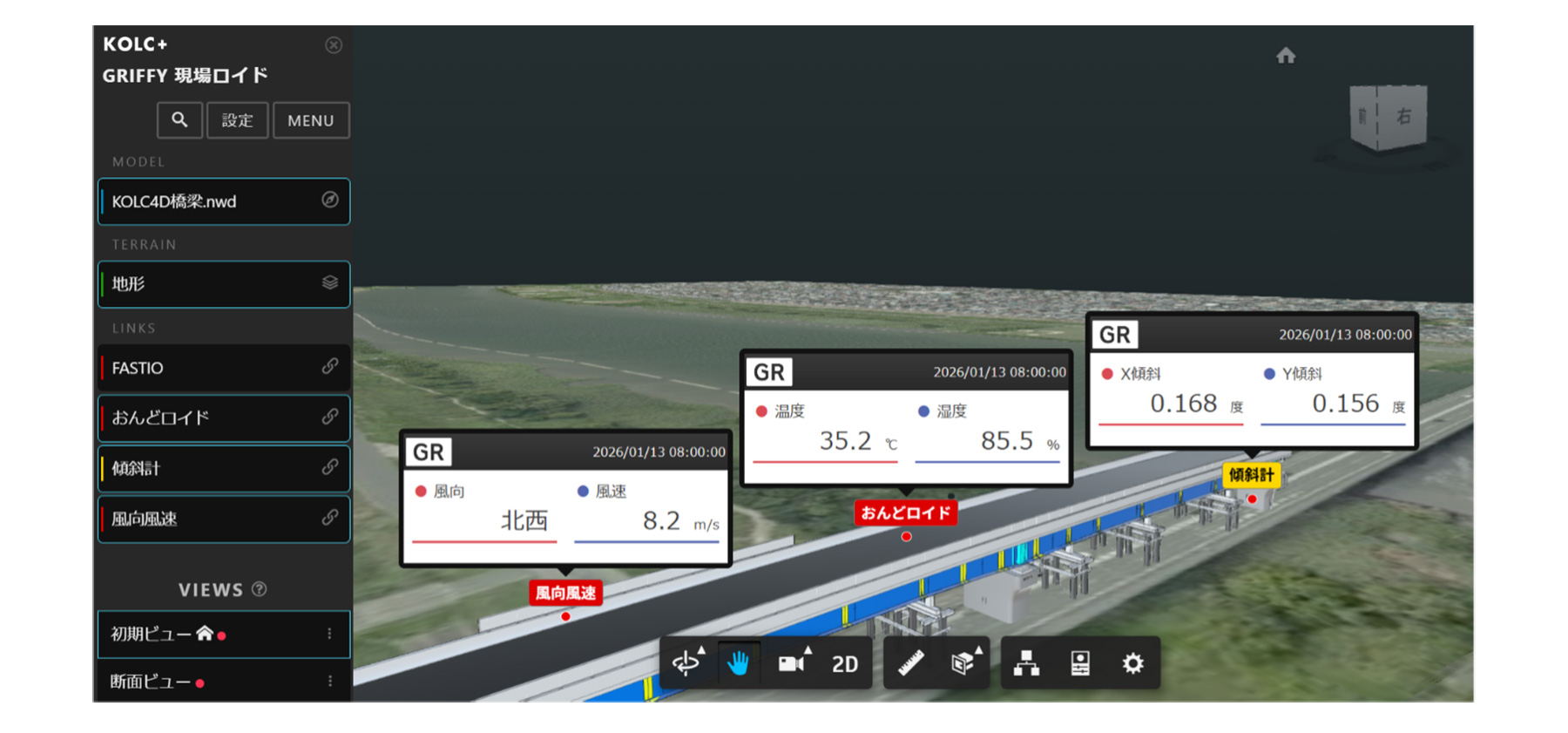This screenshot has height=733, width=1568.
Task: Click the red 風向風速 marker label
Action: click(x=565, y=594)
